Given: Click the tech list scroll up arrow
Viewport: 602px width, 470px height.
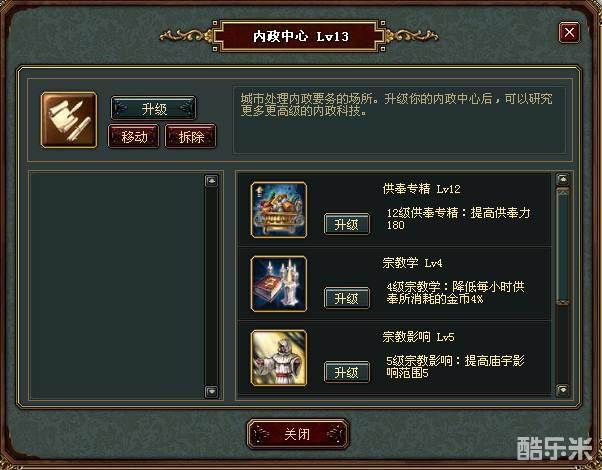Looking at the screenshot, I should pos(563,179).
